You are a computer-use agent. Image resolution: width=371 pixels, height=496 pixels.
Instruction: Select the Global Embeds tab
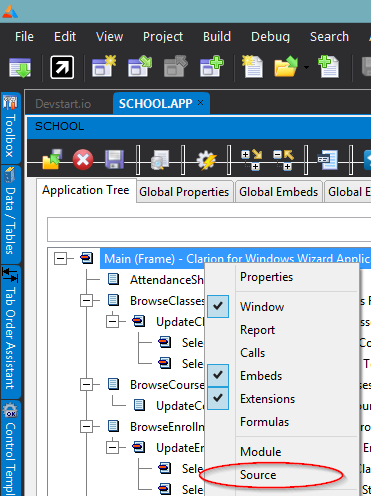click(x=279, y=192)
